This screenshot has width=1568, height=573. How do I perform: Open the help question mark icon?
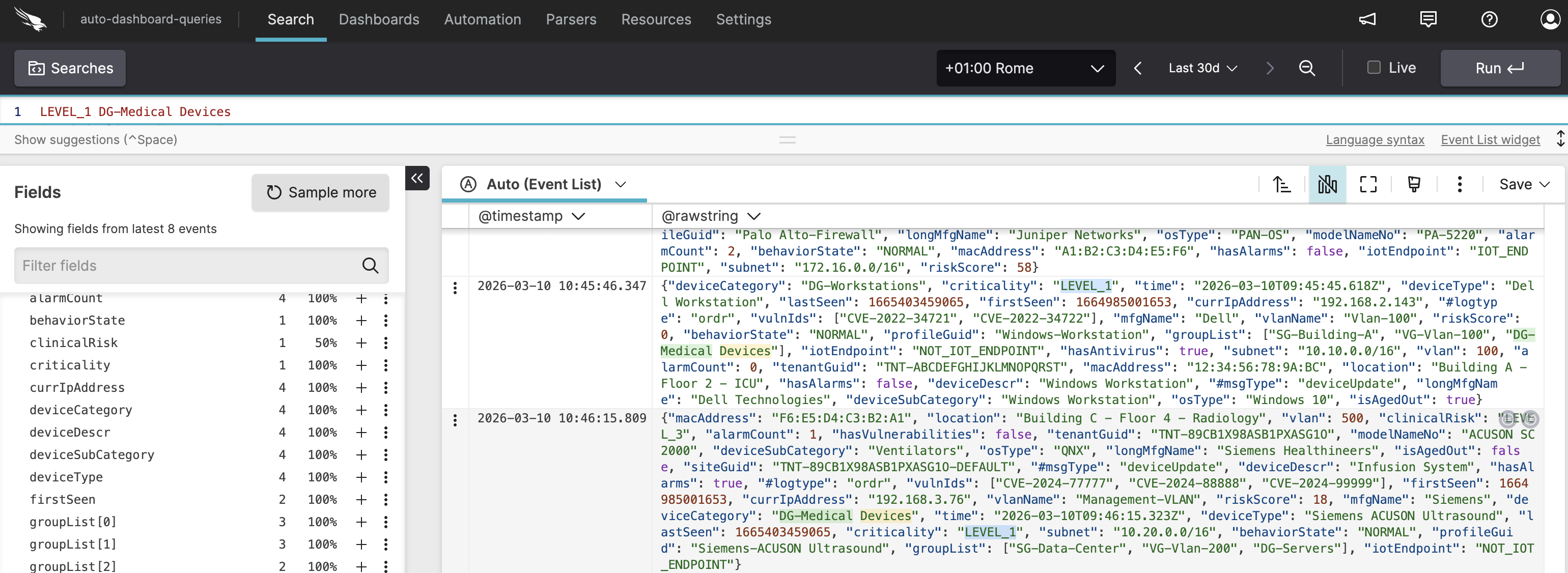1490,19
